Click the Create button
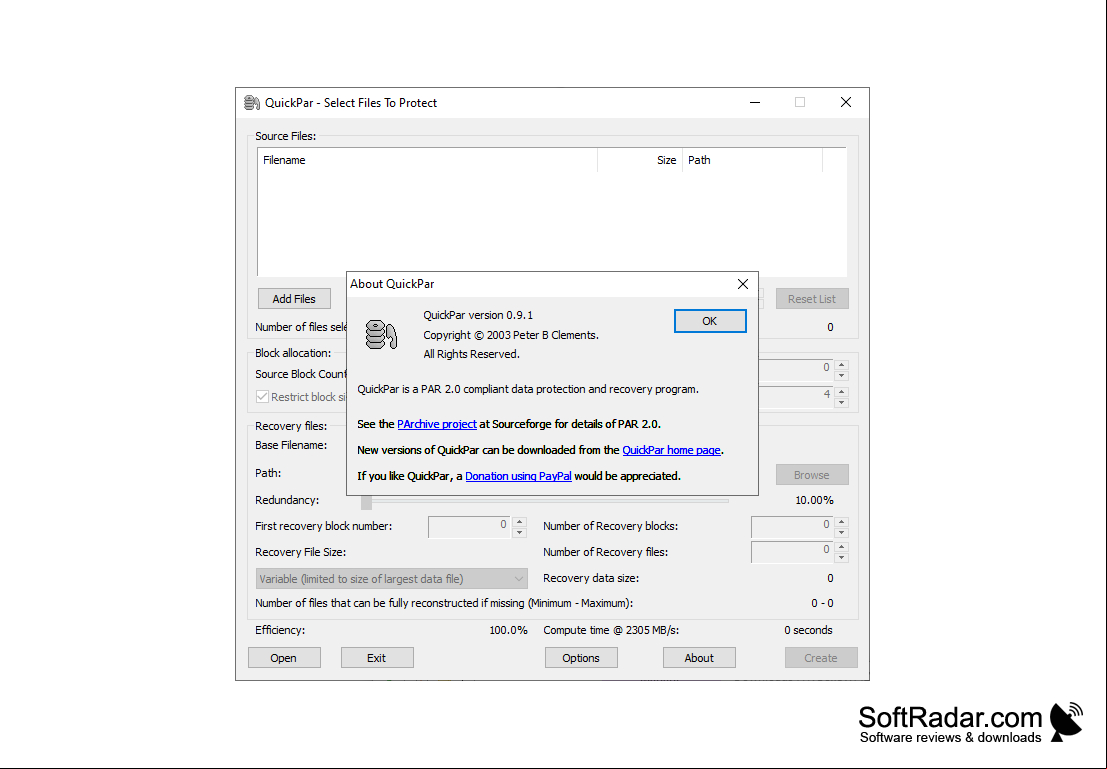This screenshot has height=769, width=1107. pos(821,657)
